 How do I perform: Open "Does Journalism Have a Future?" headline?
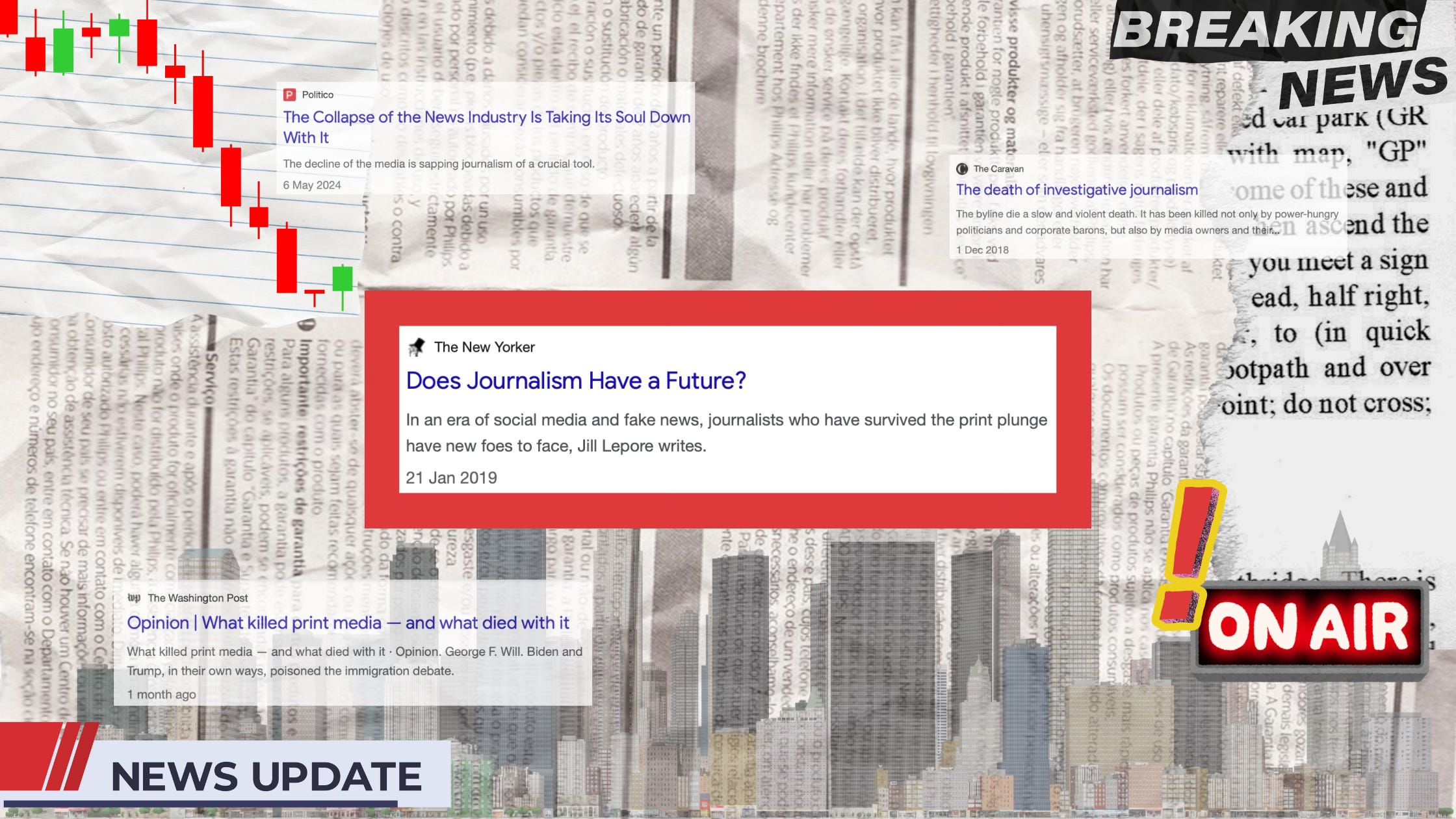coord(575,381)
